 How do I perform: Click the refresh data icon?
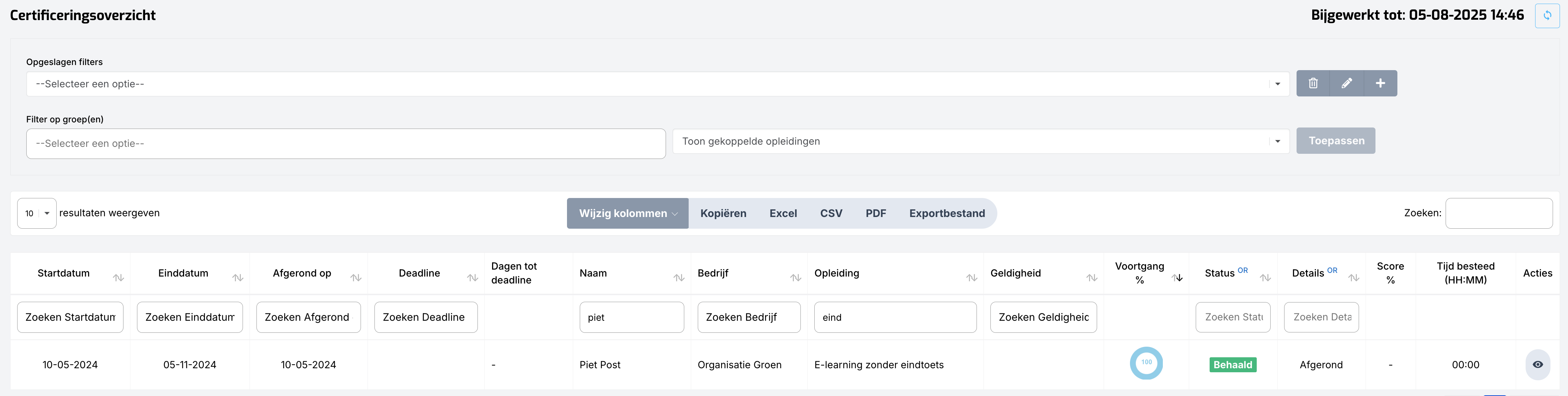[1547, 16]
